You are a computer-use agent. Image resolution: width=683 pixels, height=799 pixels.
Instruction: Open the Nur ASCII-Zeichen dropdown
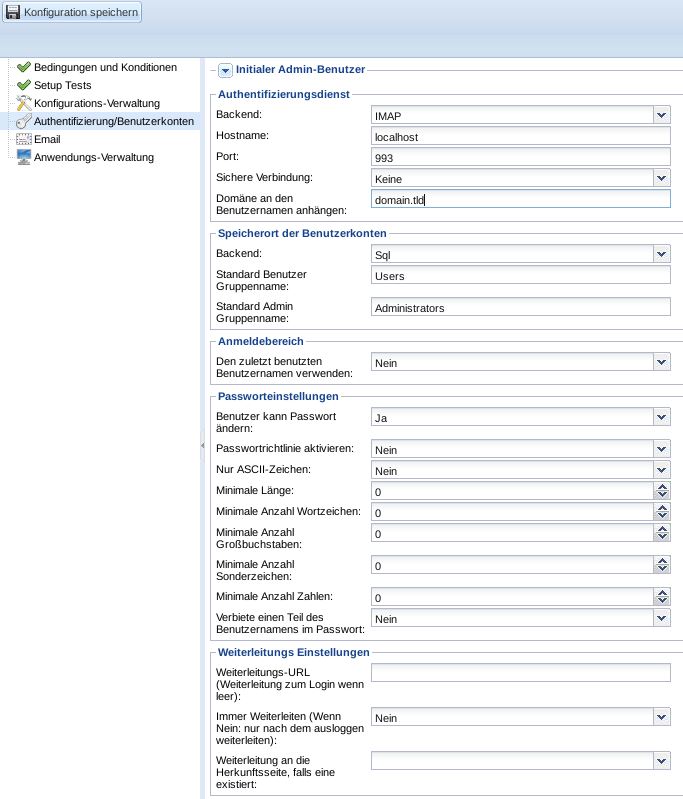[661, 470]
